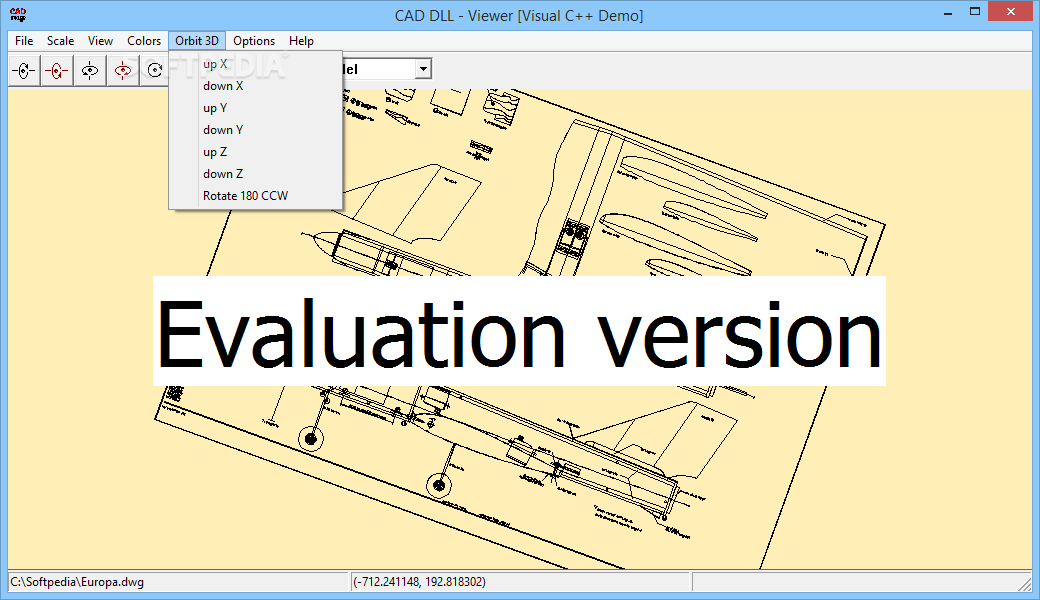The image size is (1040, 600).
Task: Click the coordinates readout (-712.241148, 192.818302)
Action: click(419, 582)
